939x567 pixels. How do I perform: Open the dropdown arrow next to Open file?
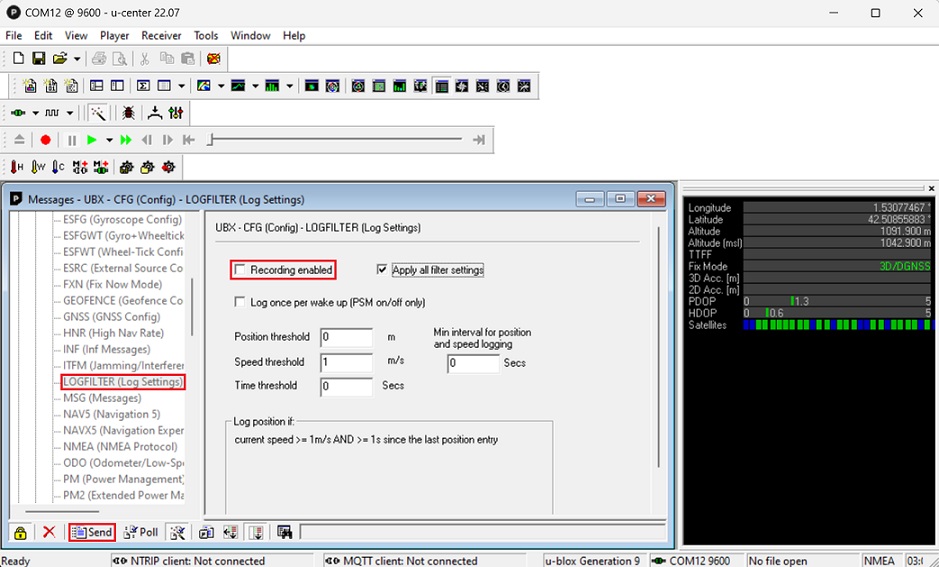point(77,59)
